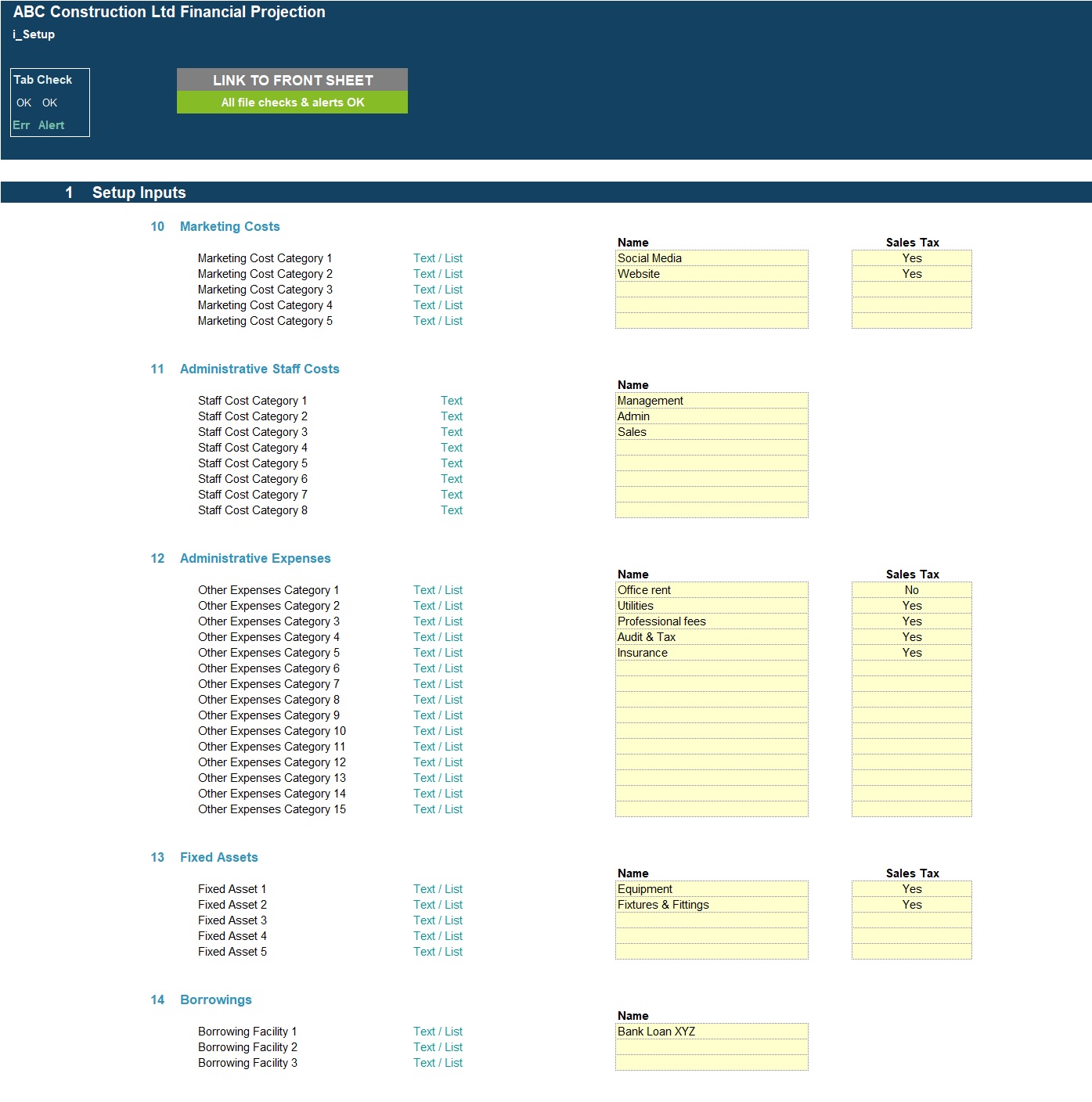Select the Bank Loan XYZ name cell
Screen dimensions: 1092x1102
712,1032
